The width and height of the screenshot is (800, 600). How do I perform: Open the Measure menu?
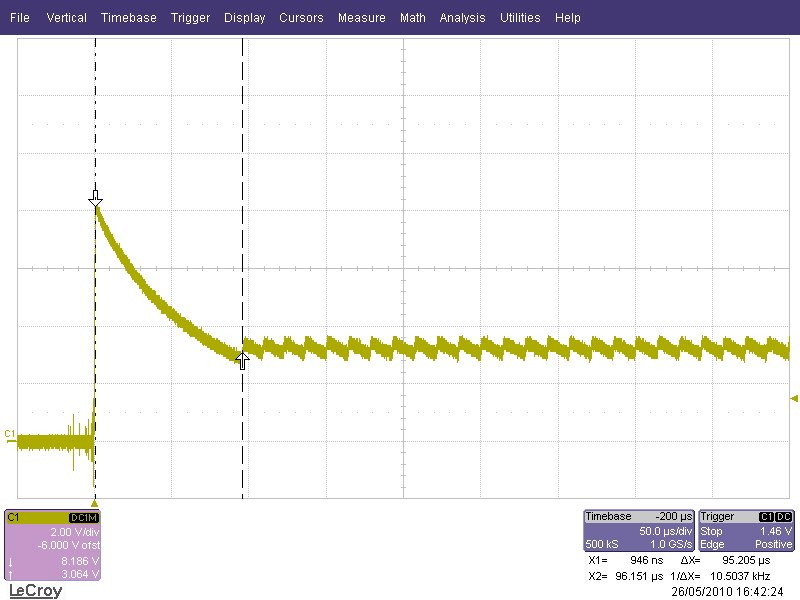pyautogui.click(x=362, y=18)
